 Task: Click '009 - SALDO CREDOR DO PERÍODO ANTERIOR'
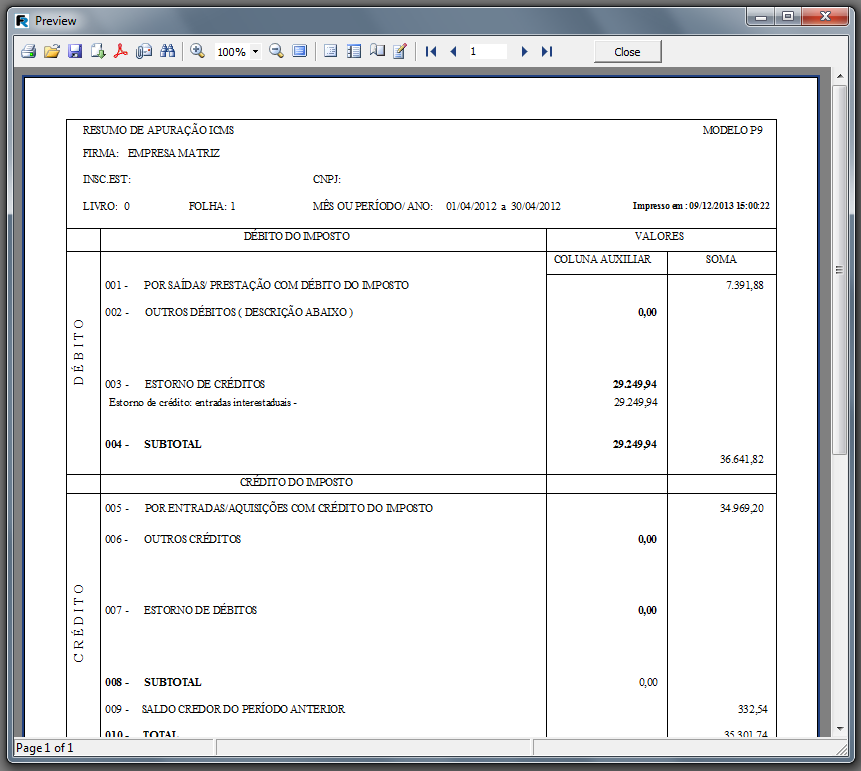pyautogui.click(x=225, y=709)
